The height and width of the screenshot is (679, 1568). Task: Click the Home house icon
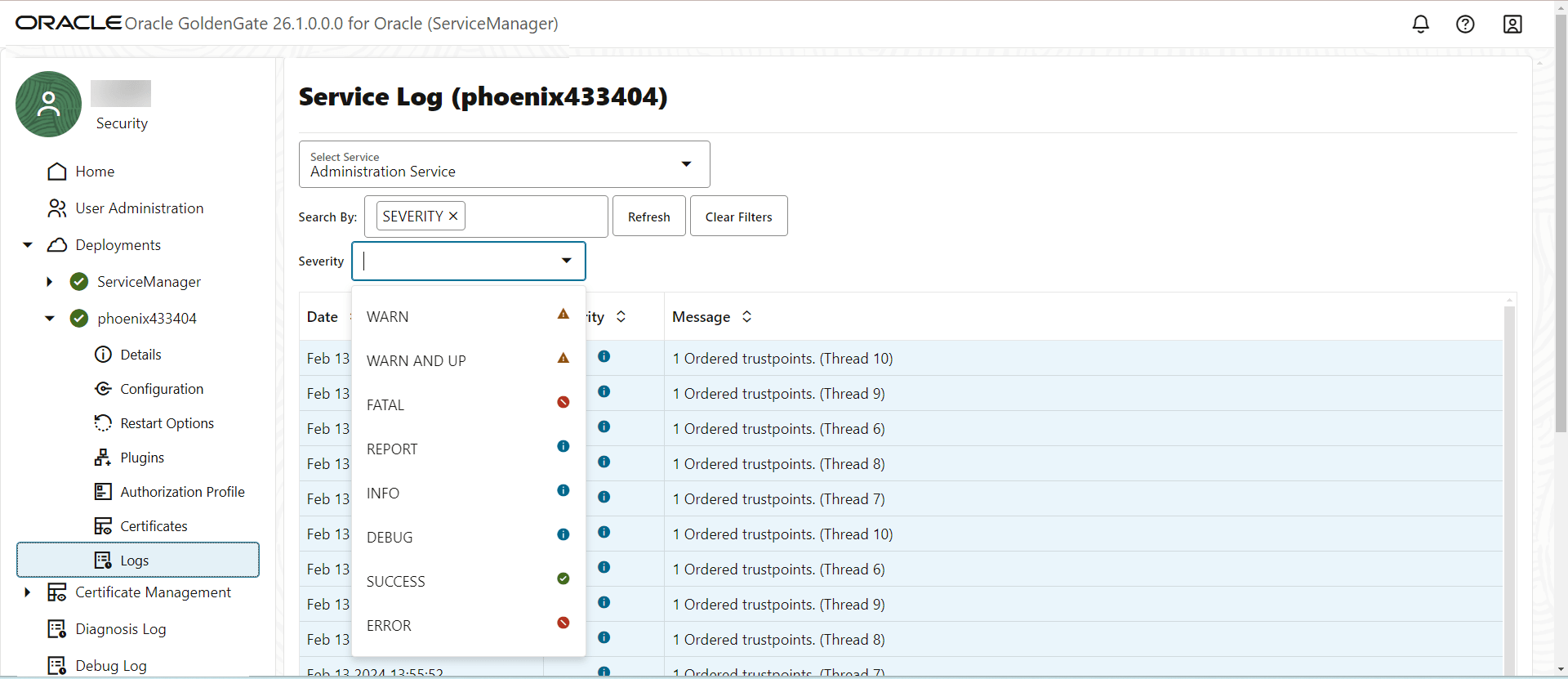click(57, 172)
